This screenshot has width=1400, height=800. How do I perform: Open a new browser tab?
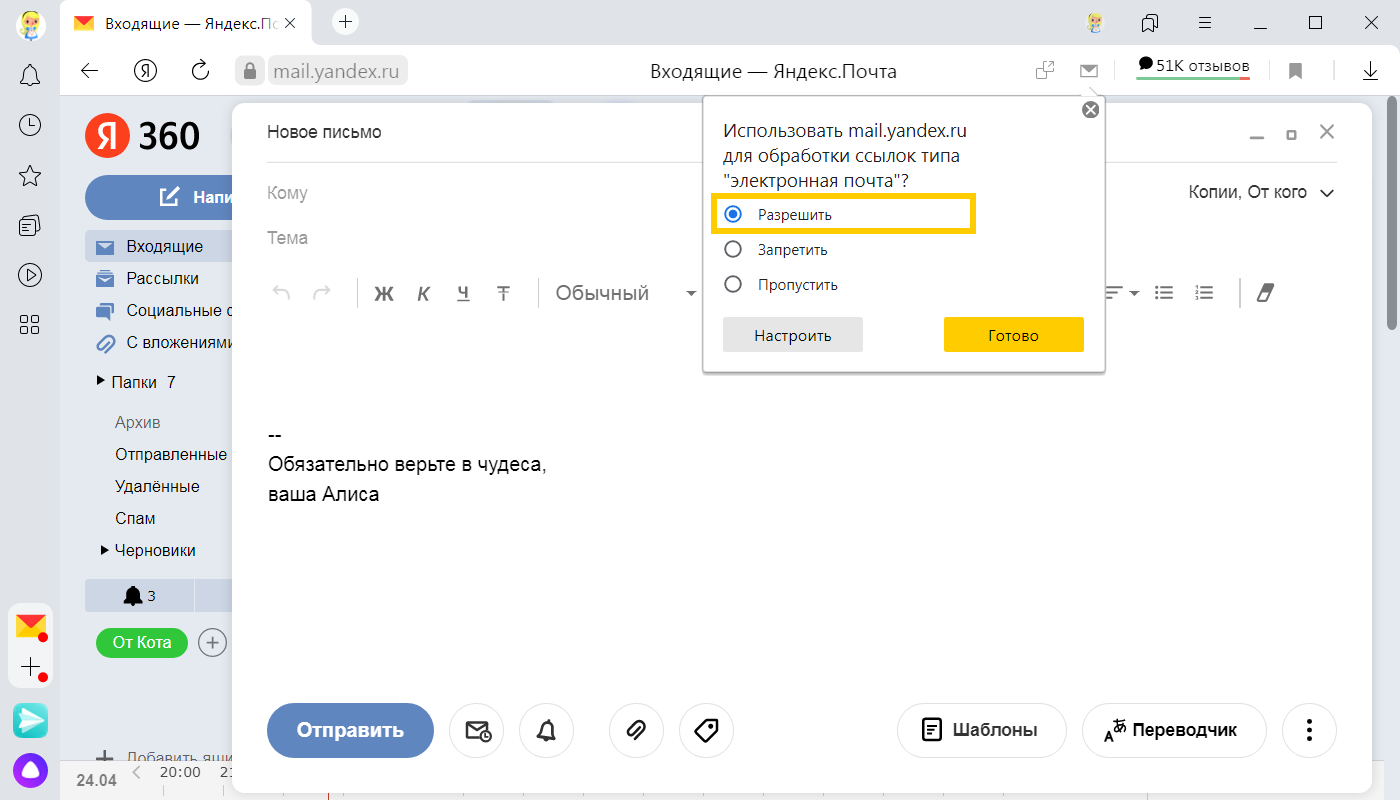point(345,21)
